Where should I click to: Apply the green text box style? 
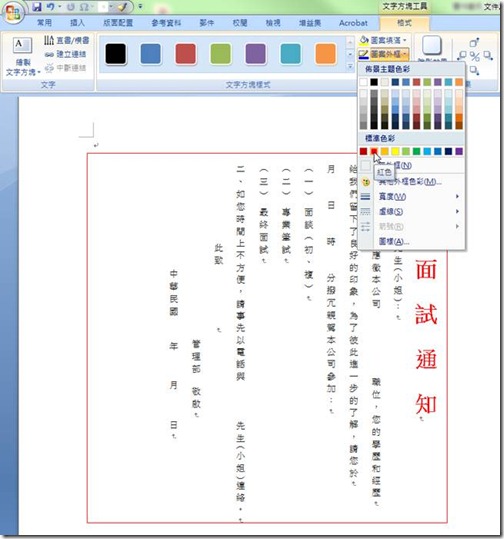click(x=221, y=54)
